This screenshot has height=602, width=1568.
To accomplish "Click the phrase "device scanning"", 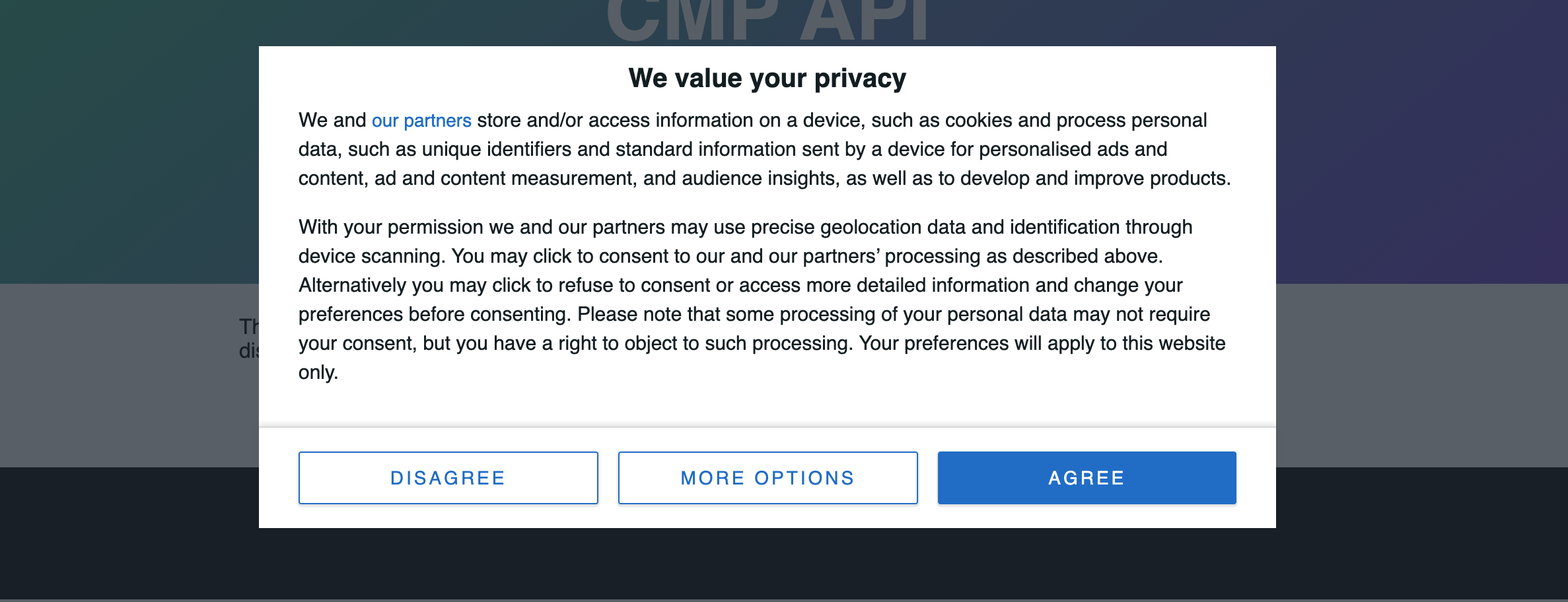I will [370, 257].
